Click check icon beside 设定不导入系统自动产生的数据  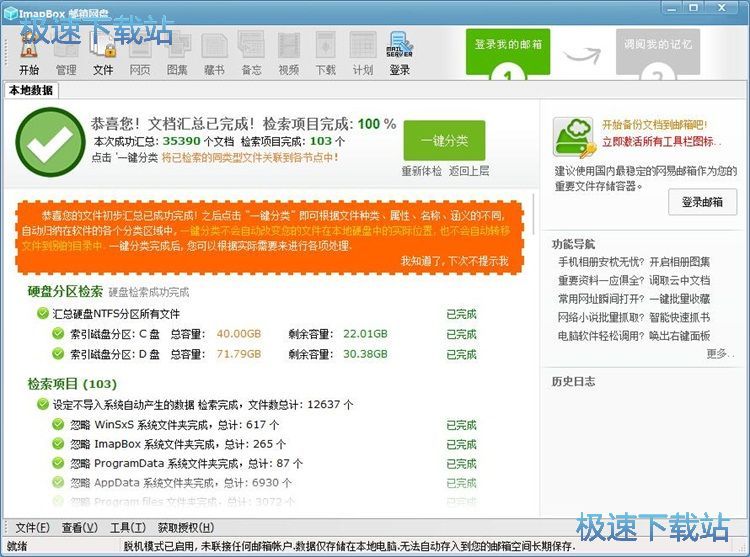pyautogui.click(x=43, y=404)
